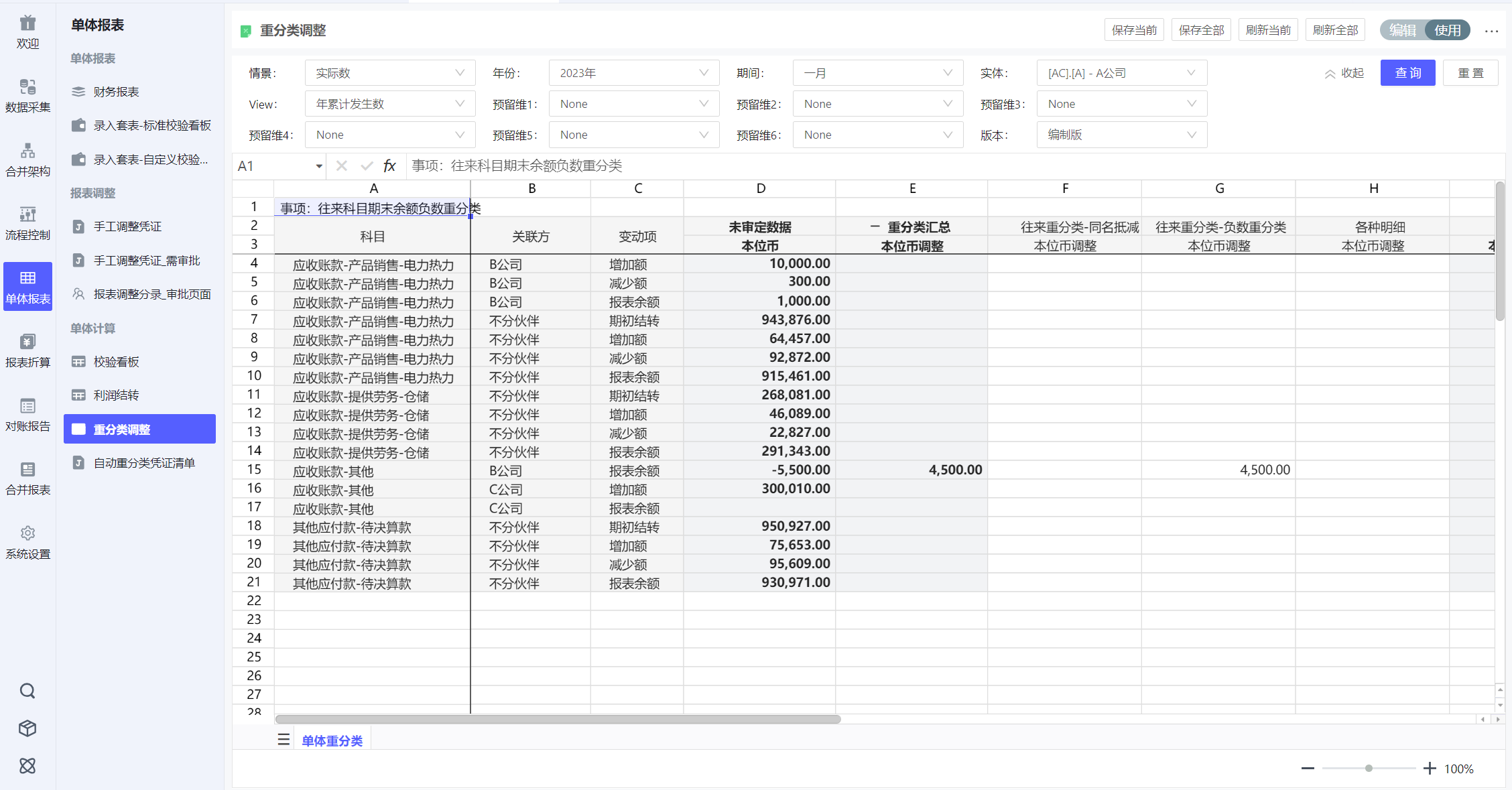Click the 查询 button
Image resolution: width=1512 pixels, height=790 pixels.
[1407, 73]
